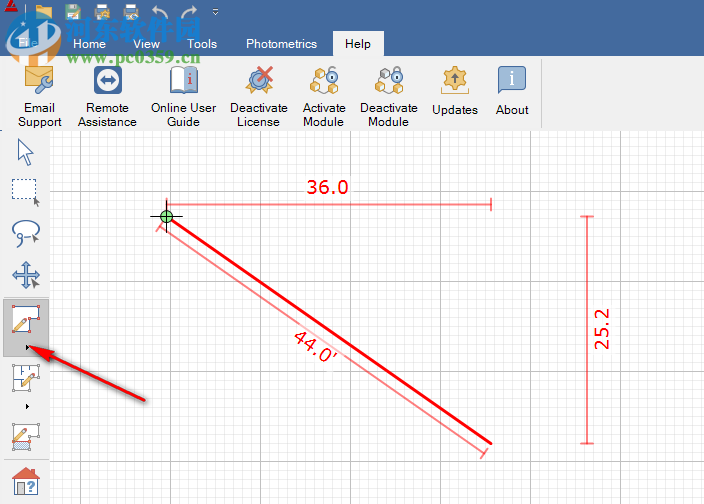Screen dimensions: 704x504
Task: Select the draw room outline tool
Action: (x=26, y=319)
